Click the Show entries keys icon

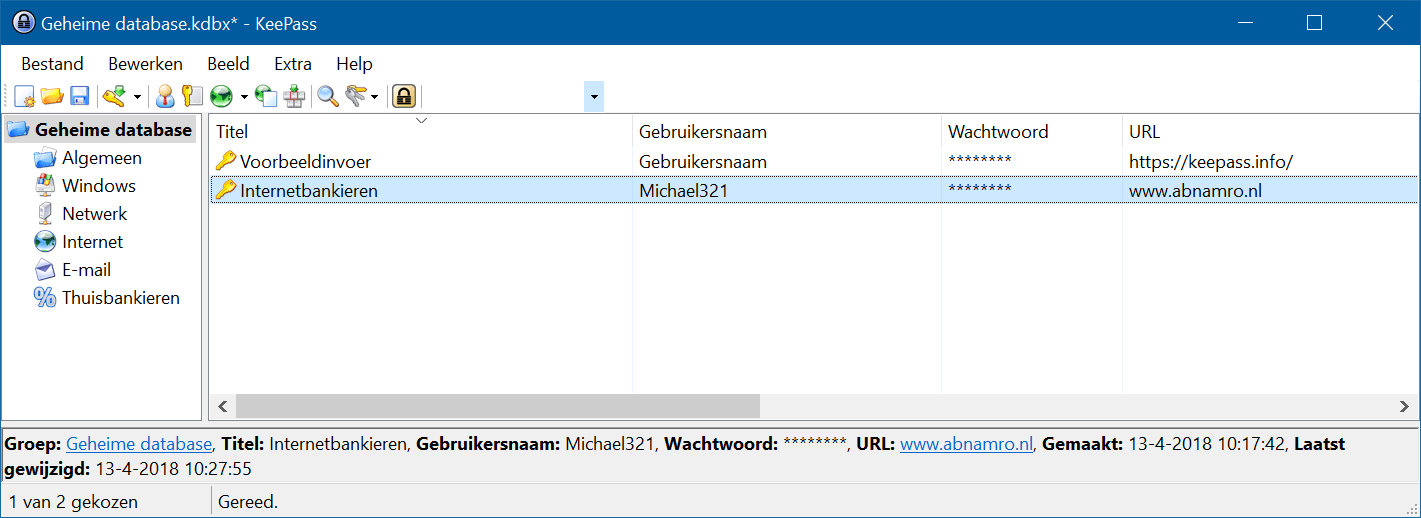click(x=356, y=96)
